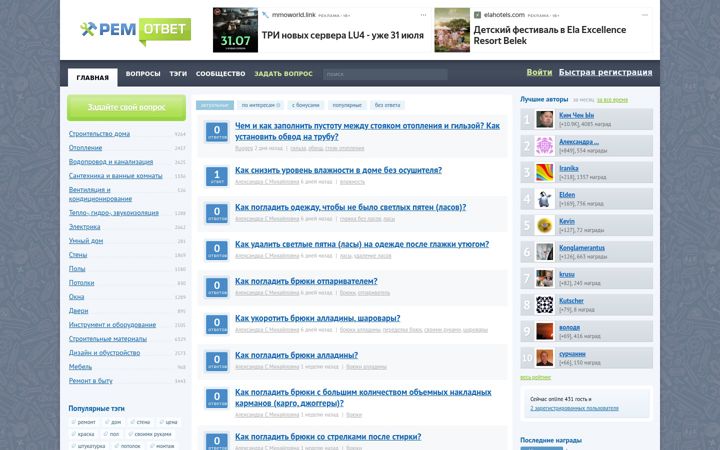Click the elahotels.com ad photo

click(452, 30)
